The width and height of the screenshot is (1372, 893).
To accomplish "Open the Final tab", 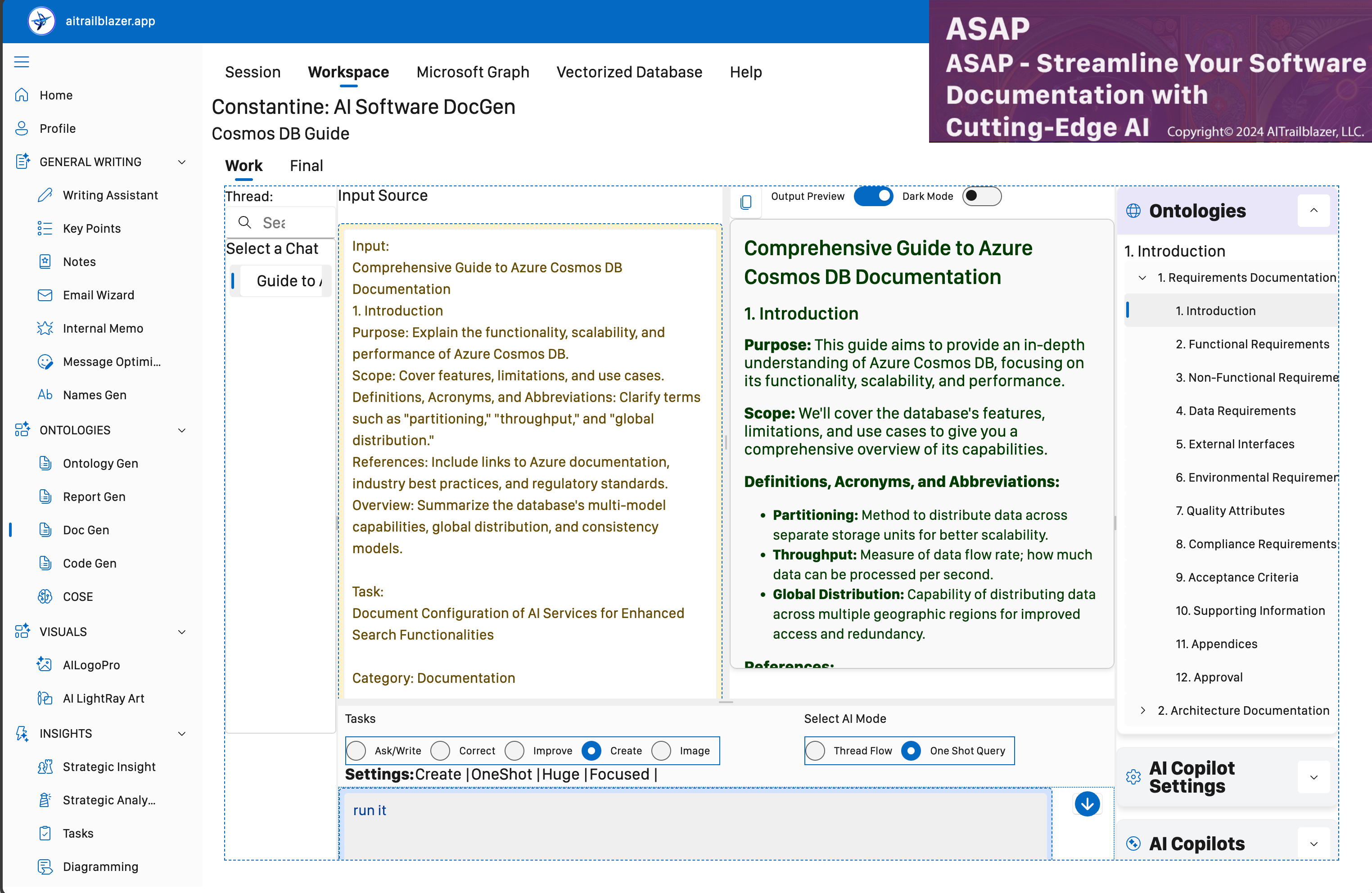I will tap(306, 166).
